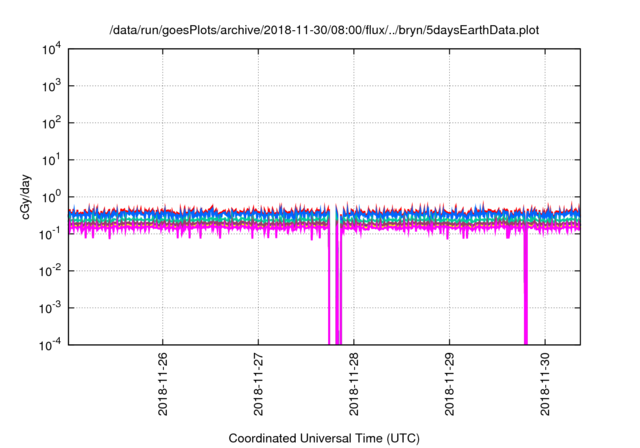
Task: Click the 10^3 y-axis tick label
Action: point(52,86)
